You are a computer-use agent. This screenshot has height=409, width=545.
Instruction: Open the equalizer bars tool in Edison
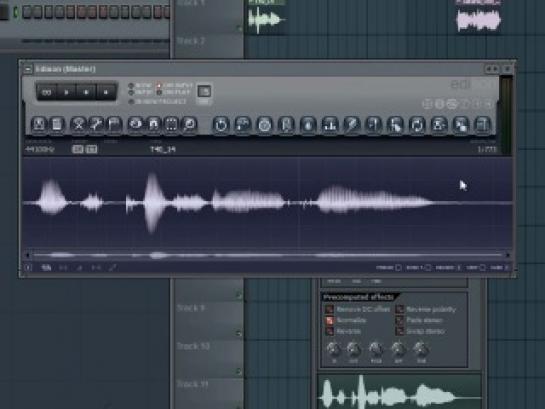pos(330,125)
